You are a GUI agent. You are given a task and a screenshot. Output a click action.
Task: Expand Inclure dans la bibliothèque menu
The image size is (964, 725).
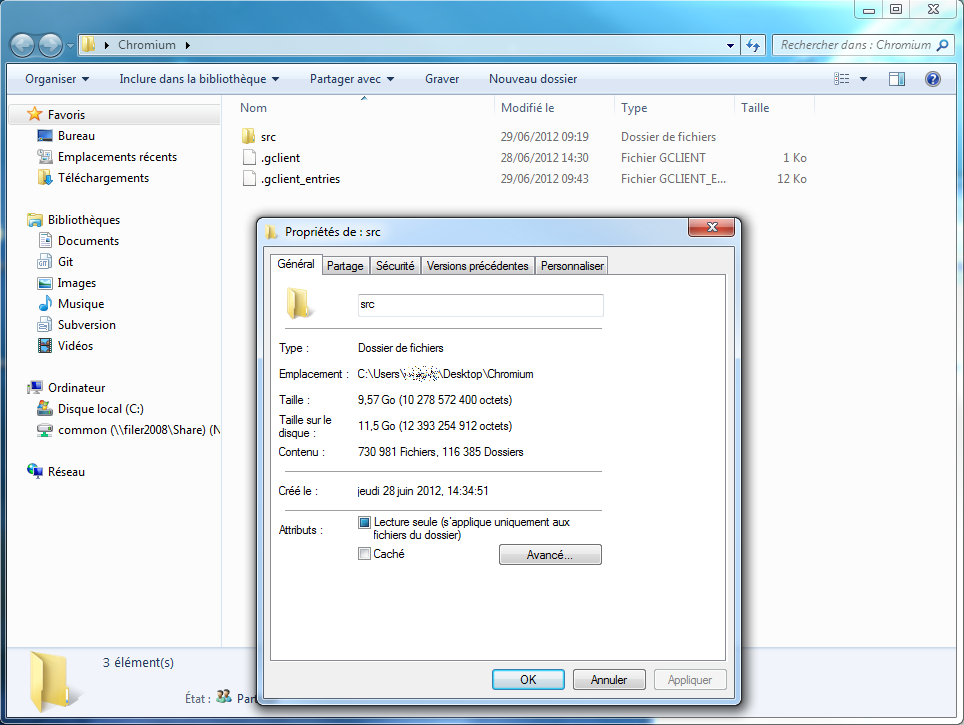tap(199, 79)
